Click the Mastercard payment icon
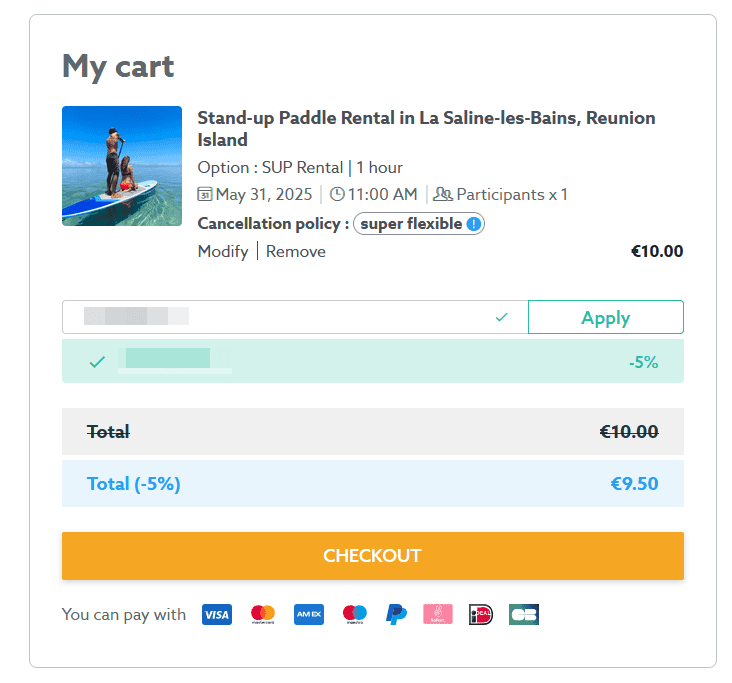The width and height of the screenshot is (732, 683). [x=263, y=614]
